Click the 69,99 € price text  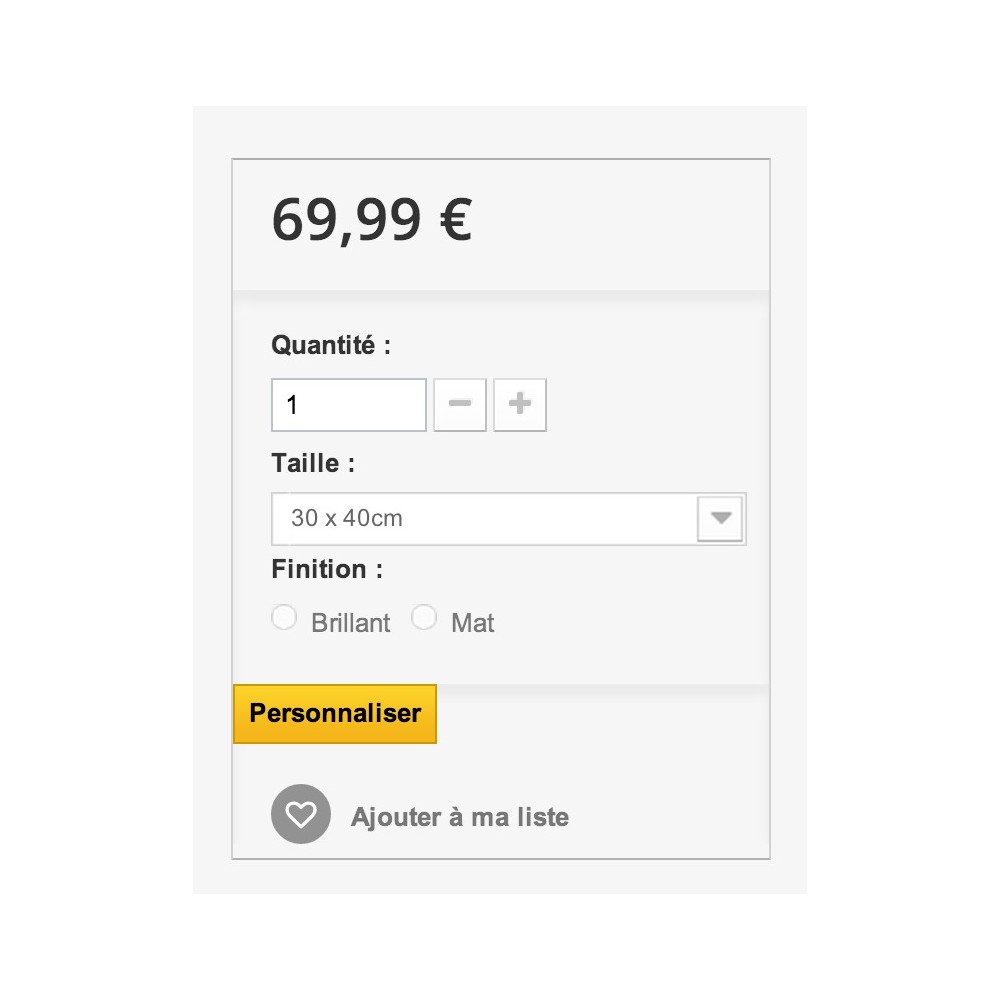pos(372,220)
